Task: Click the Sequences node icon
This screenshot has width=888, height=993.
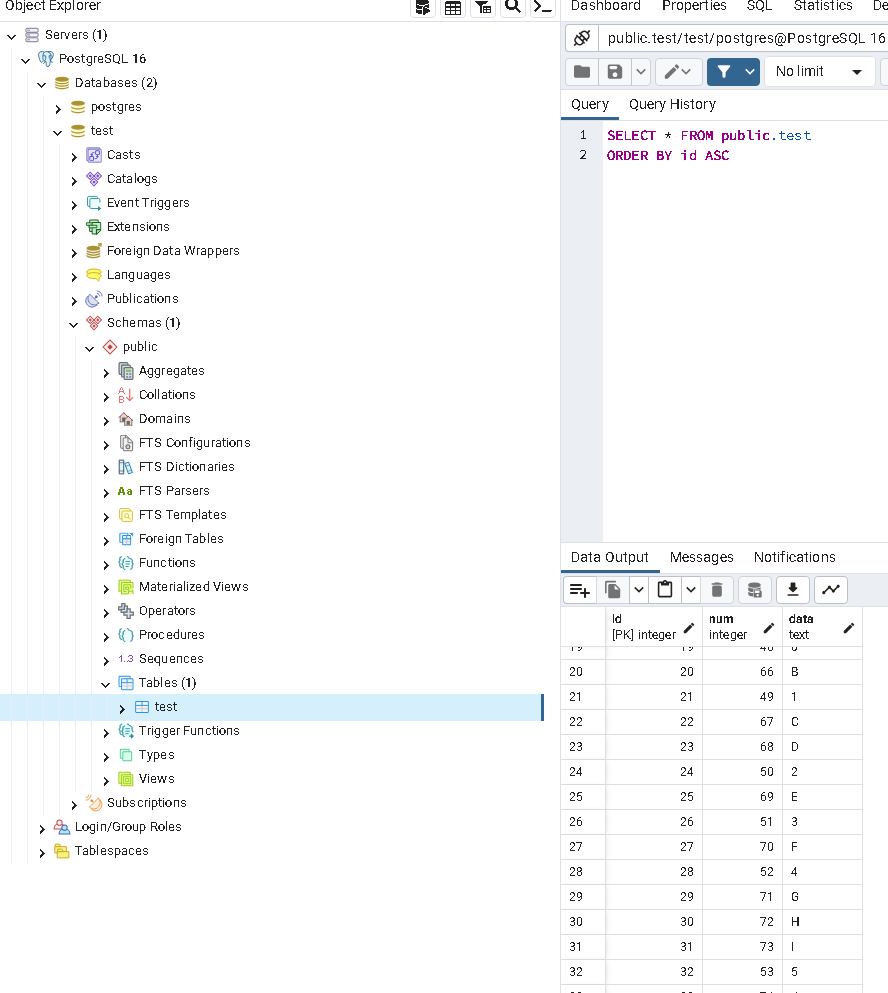Action: pos(126,659)
